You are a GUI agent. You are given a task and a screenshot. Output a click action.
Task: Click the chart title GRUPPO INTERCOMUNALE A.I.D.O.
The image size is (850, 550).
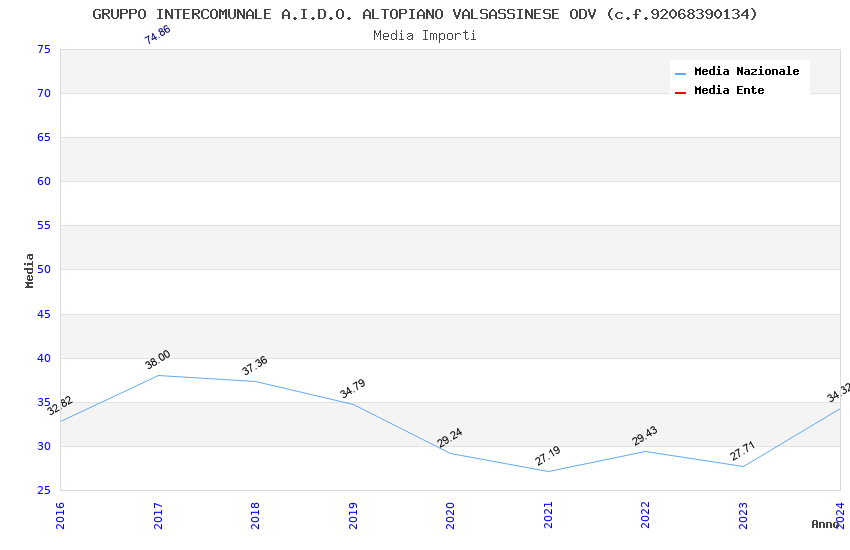click(424, 14)
